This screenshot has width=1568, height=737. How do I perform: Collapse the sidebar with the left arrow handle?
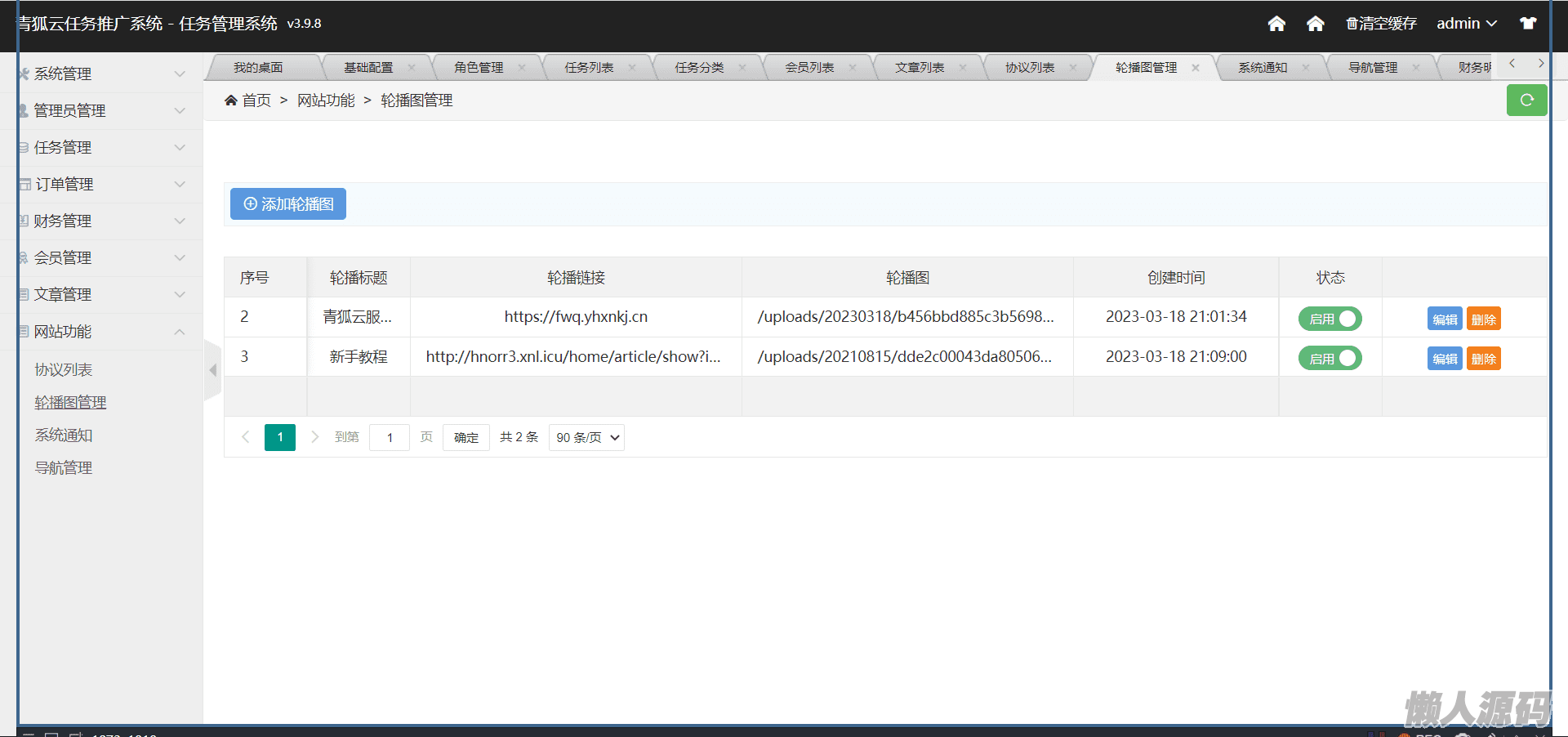(212, 370)
